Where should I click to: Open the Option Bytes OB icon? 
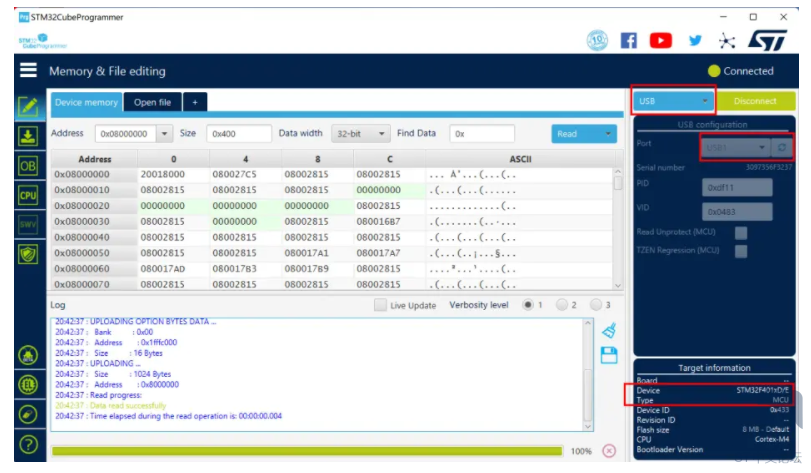tap(28, 166)
